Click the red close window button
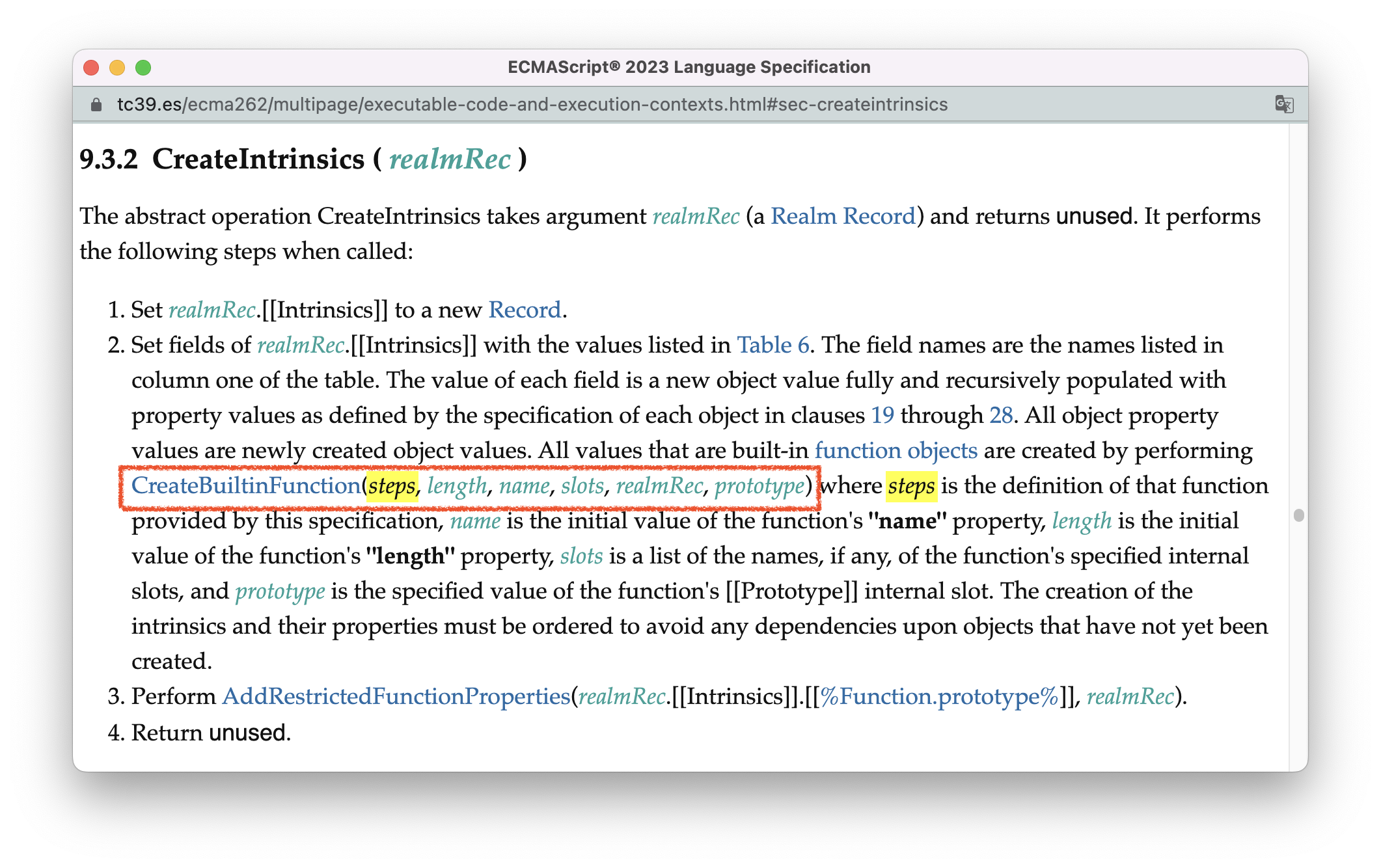 point(91,68)
